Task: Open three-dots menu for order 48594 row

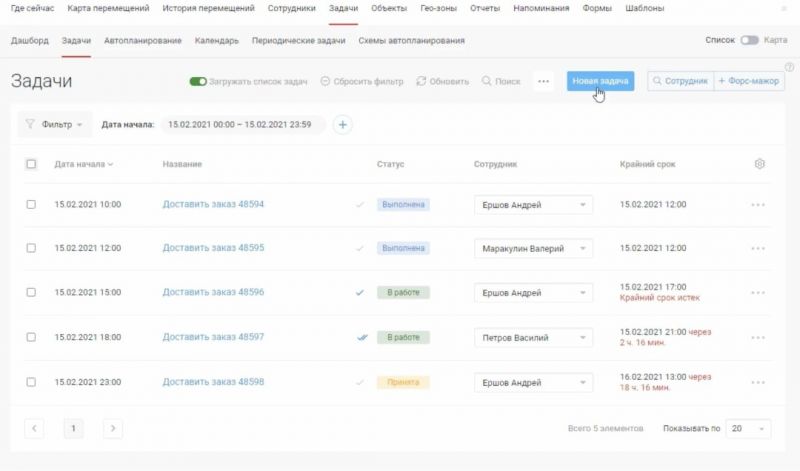Action: click(x=757, y=205)
